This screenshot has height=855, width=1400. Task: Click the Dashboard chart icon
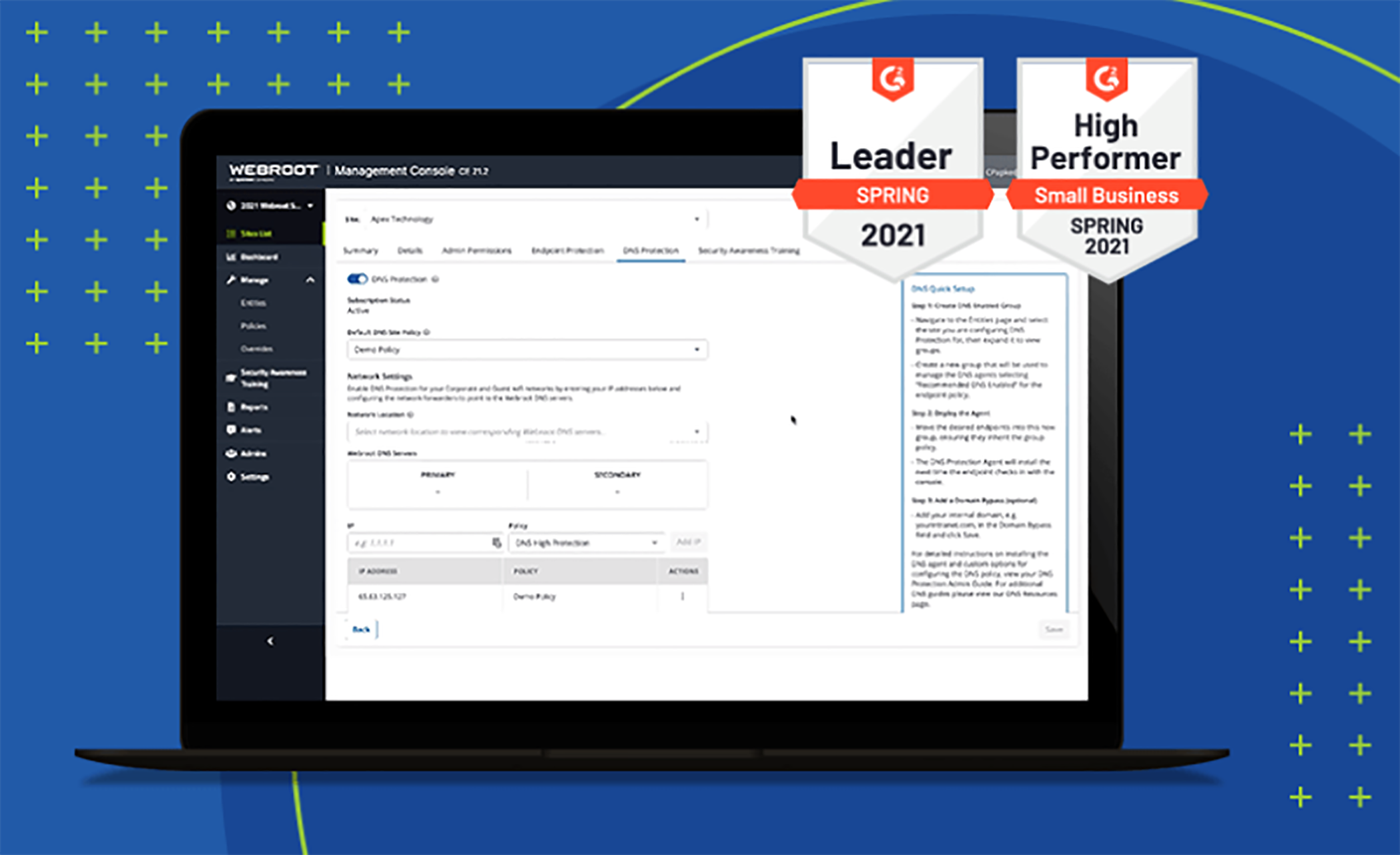pos(231,257)
